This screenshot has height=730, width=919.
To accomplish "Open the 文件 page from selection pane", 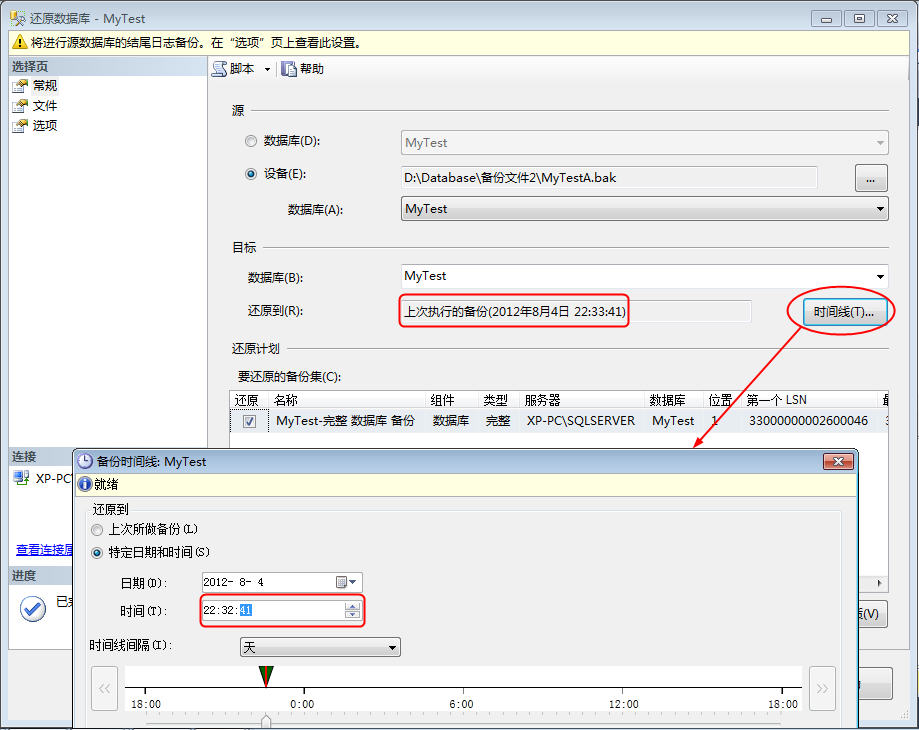I will point(43,105).
